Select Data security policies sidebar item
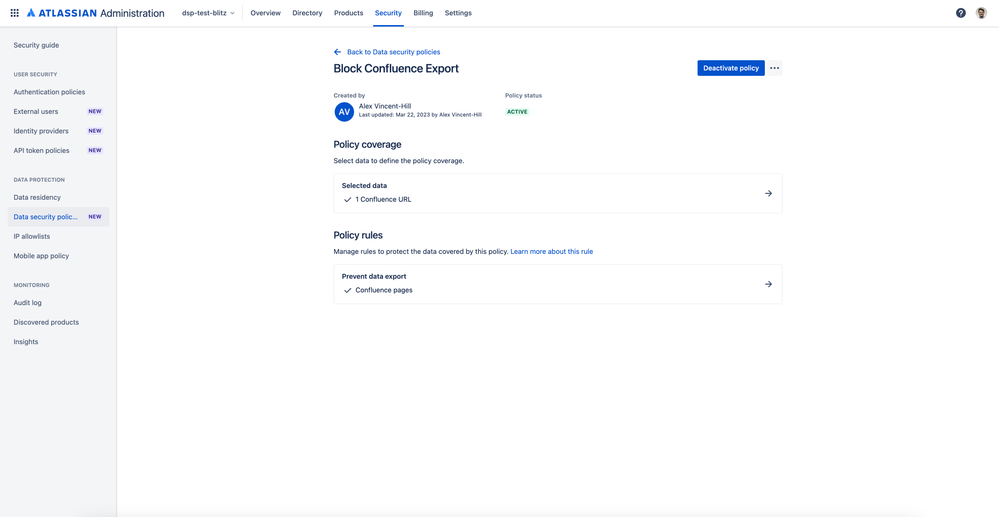The image size is (999, 517). coord(58,217)
